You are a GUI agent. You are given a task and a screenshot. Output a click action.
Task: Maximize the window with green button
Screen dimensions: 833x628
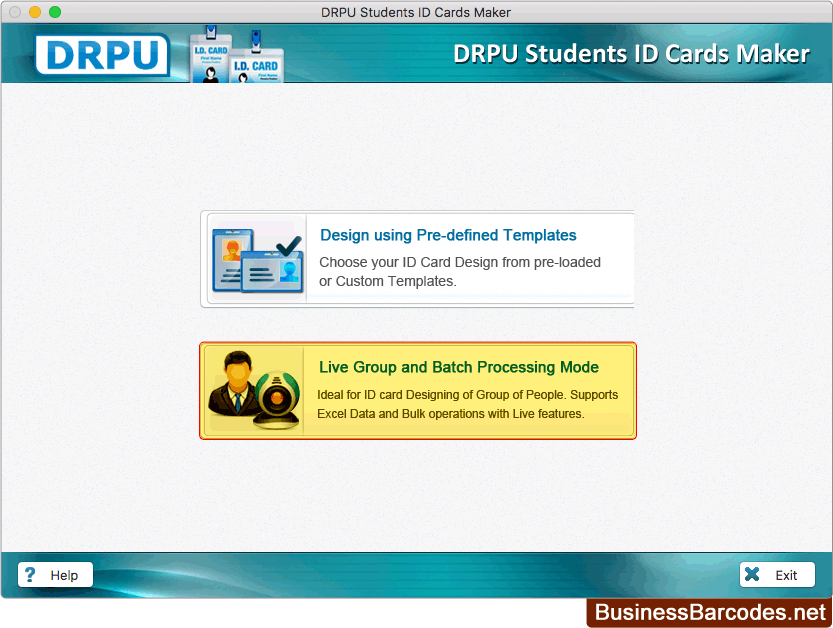(55, 12)
